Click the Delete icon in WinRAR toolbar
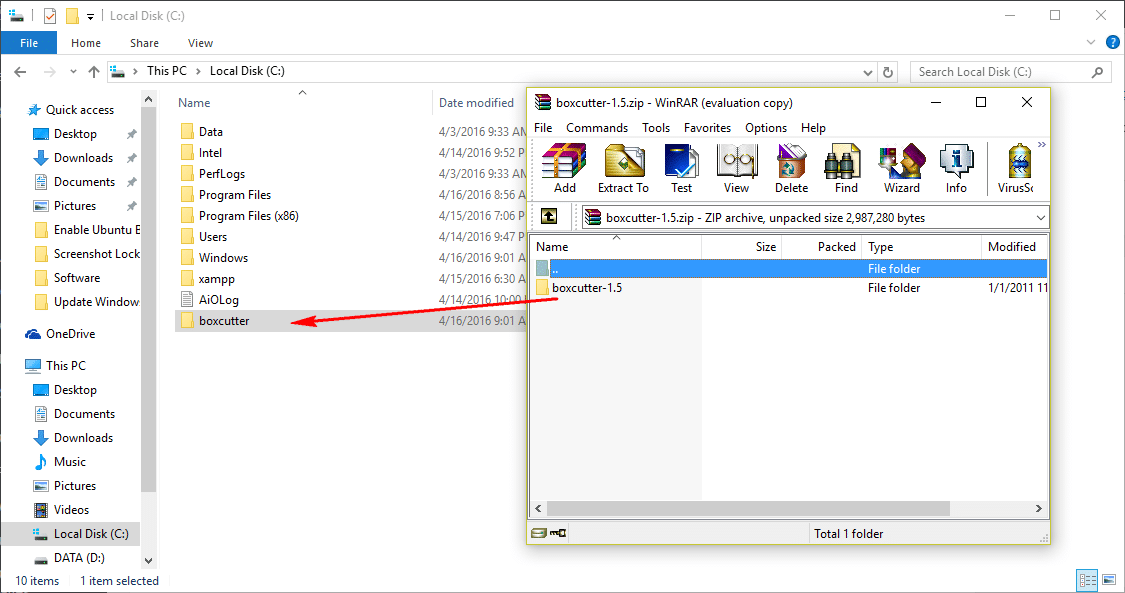1125x593 pixels. coord(791,169)
